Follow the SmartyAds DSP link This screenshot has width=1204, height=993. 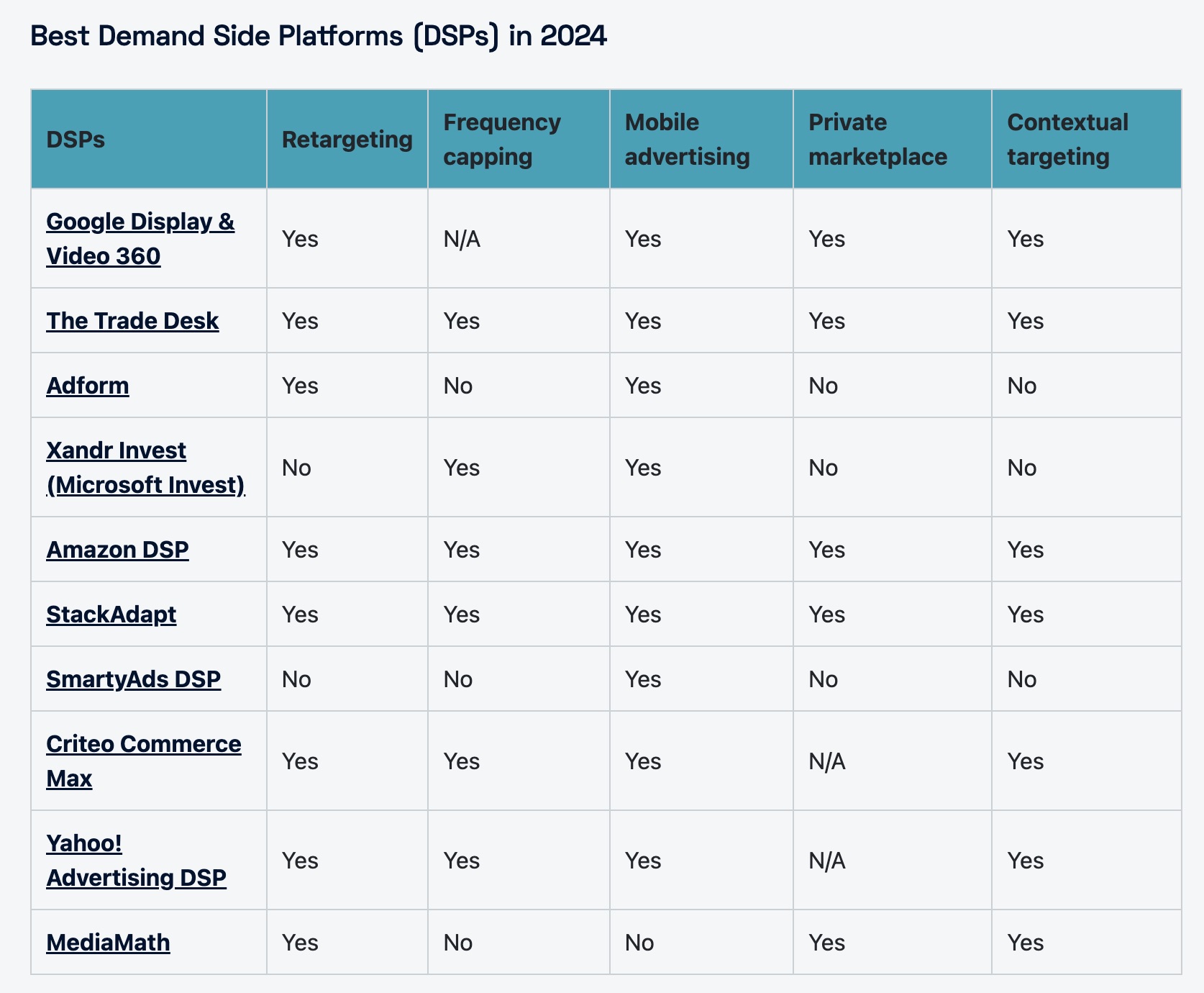(134, 679)
